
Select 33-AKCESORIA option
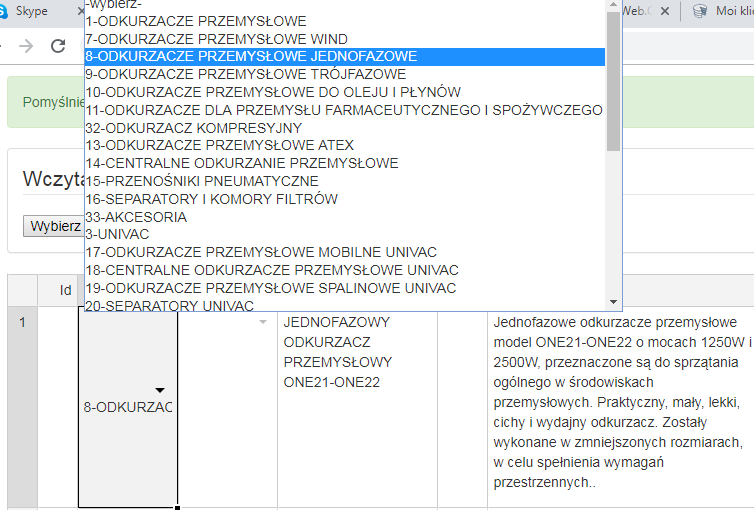point(345,217)
